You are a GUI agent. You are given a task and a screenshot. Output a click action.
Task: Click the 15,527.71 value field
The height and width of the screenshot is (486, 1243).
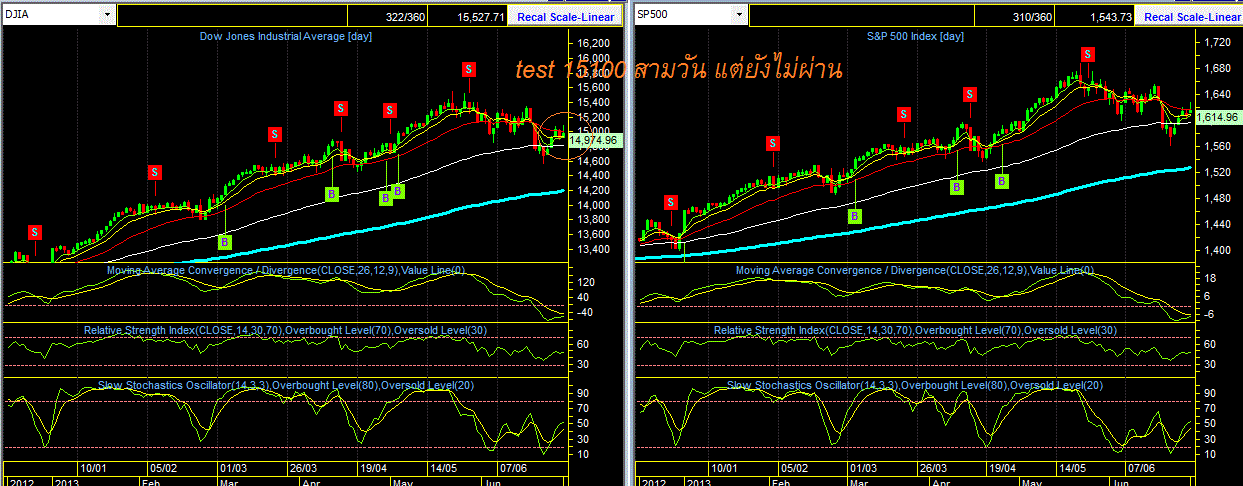coord(479,16)
